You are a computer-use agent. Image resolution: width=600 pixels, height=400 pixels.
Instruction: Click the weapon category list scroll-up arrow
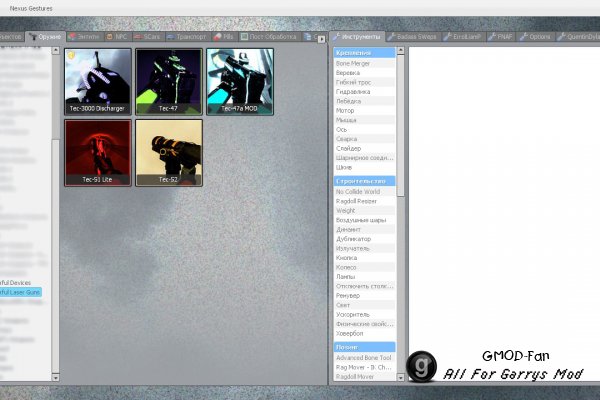55,50
